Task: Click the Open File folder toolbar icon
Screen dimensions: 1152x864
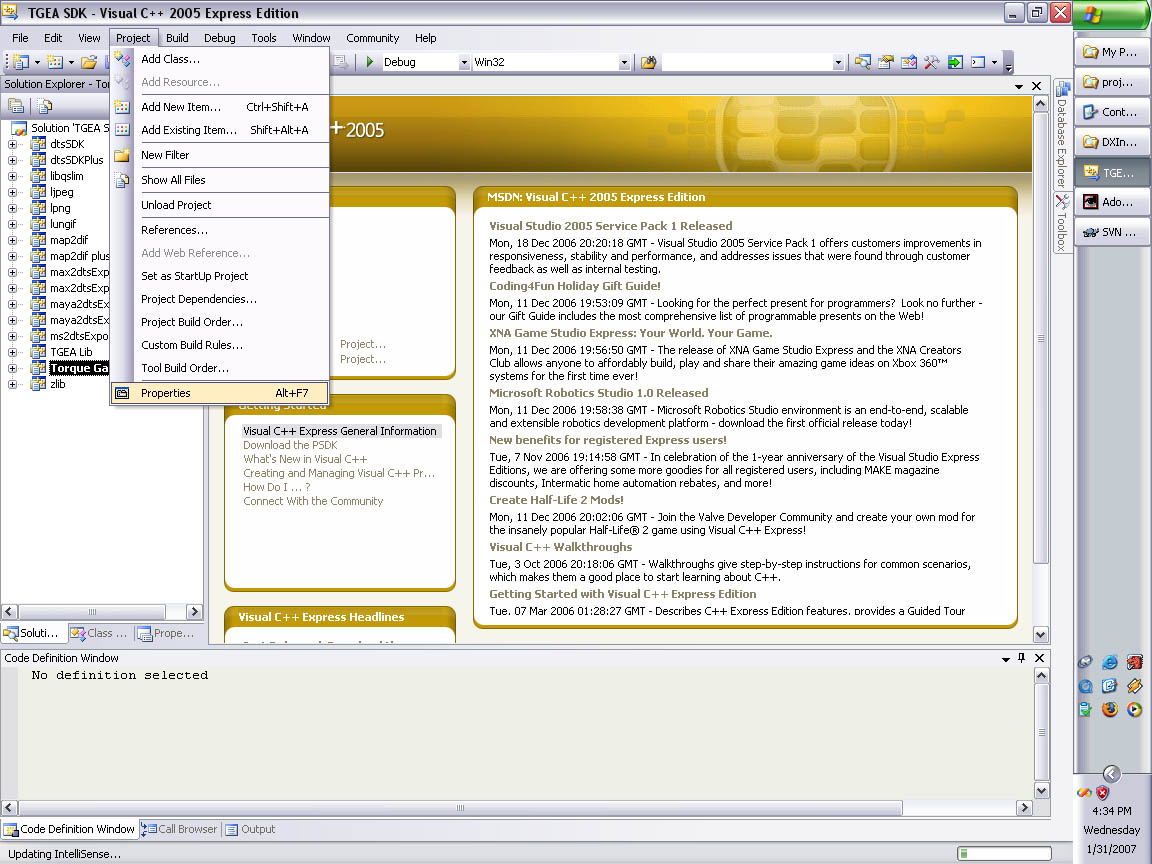Action: [89, 62]
